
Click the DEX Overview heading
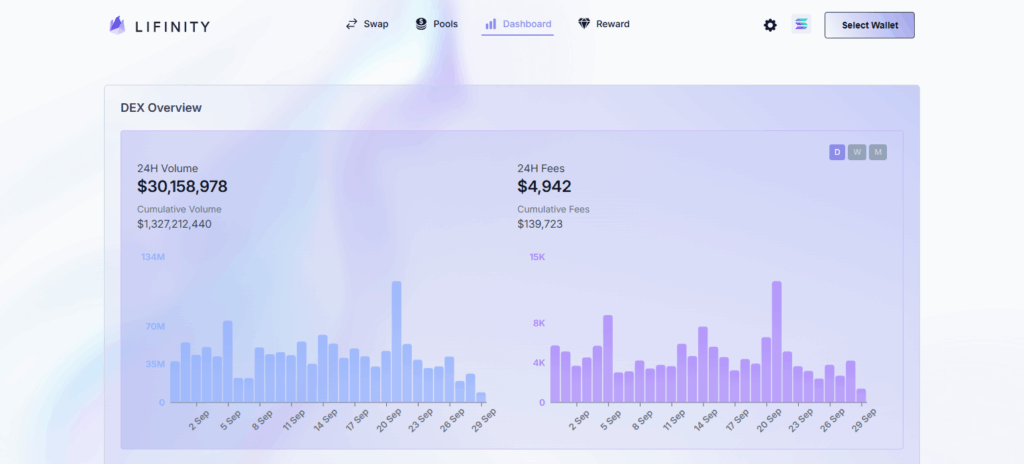161,108
